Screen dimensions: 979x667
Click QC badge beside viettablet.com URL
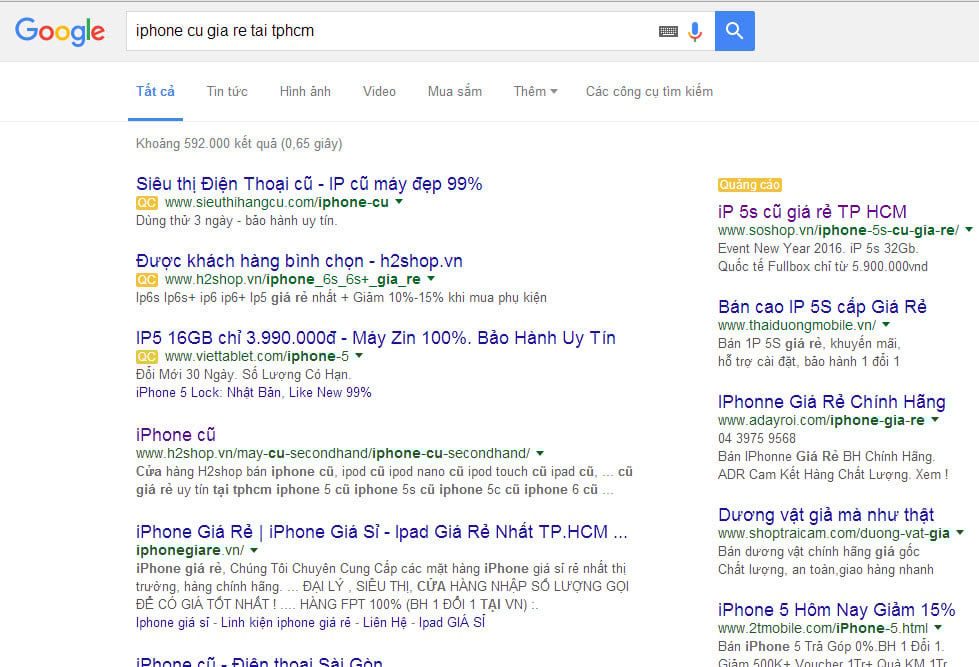147,357
